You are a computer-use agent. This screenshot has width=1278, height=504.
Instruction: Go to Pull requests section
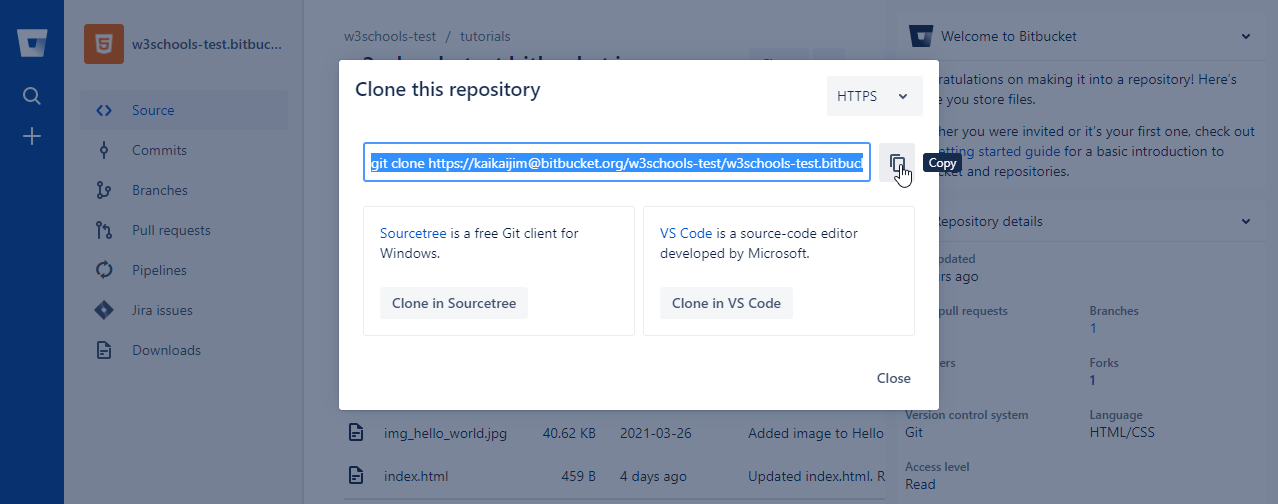171,230
